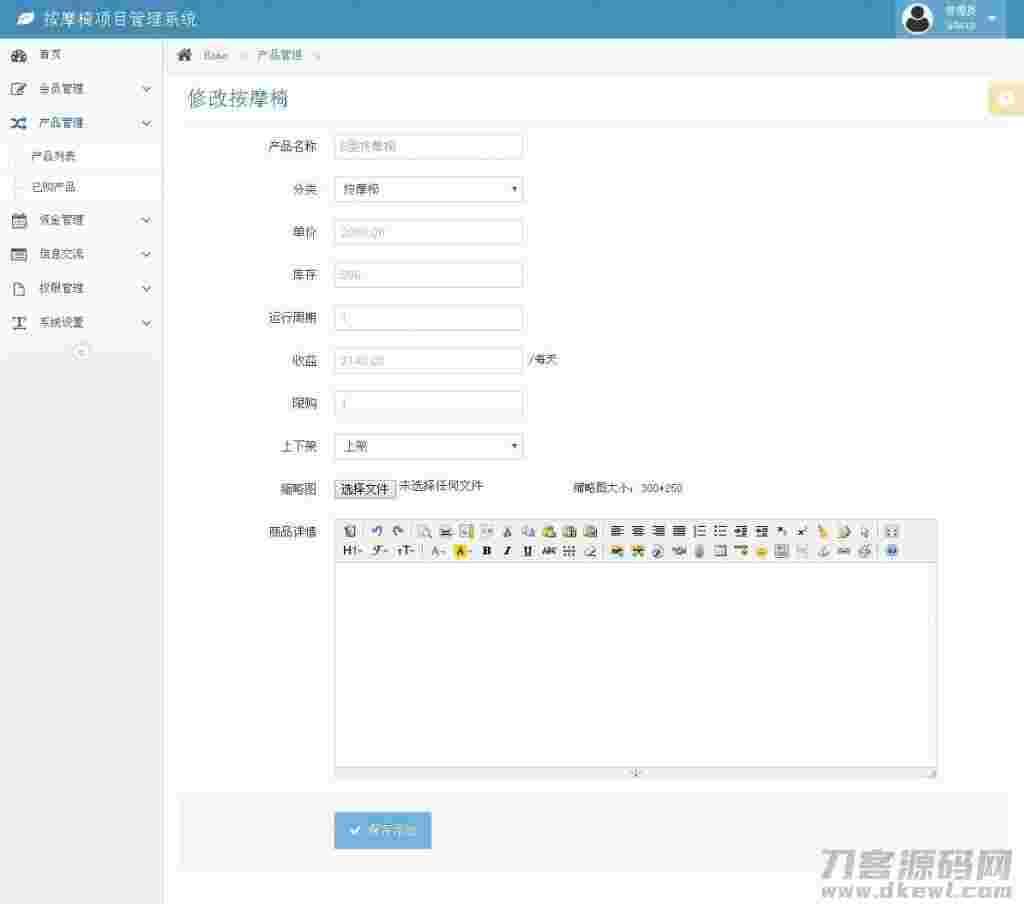Screen dimensions: 1024x904
Task: Click inside the 产品名称 input field
Action: (428, 146)
